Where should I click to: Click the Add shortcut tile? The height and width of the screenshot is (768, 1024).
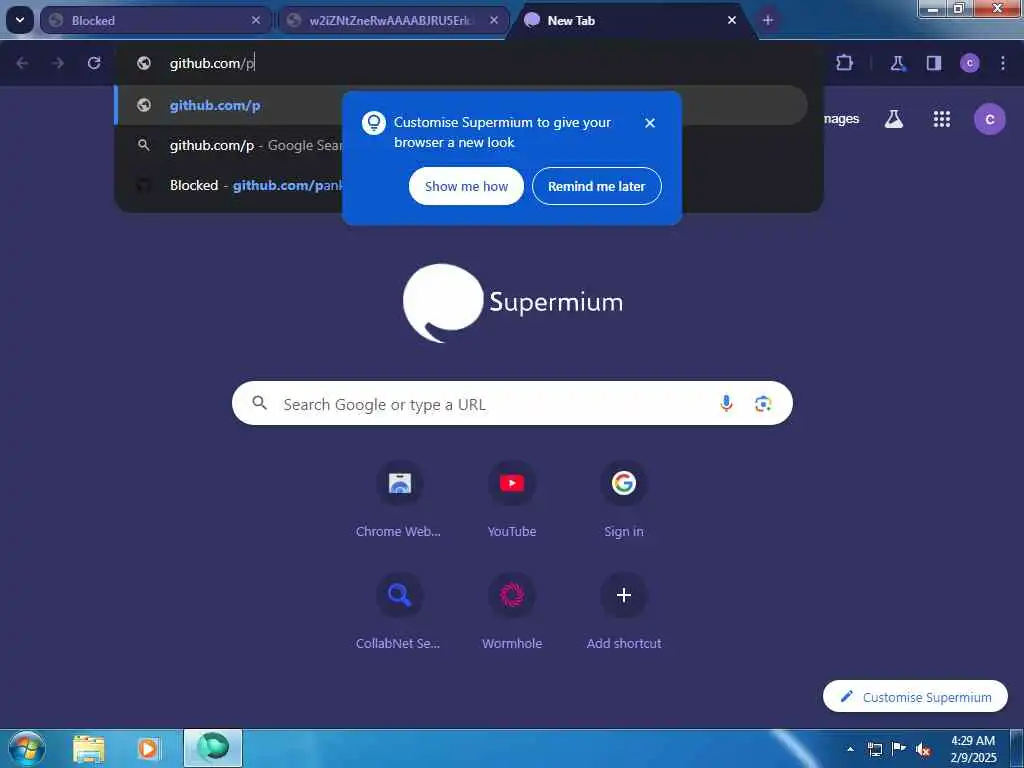click(x=624, y=612)
